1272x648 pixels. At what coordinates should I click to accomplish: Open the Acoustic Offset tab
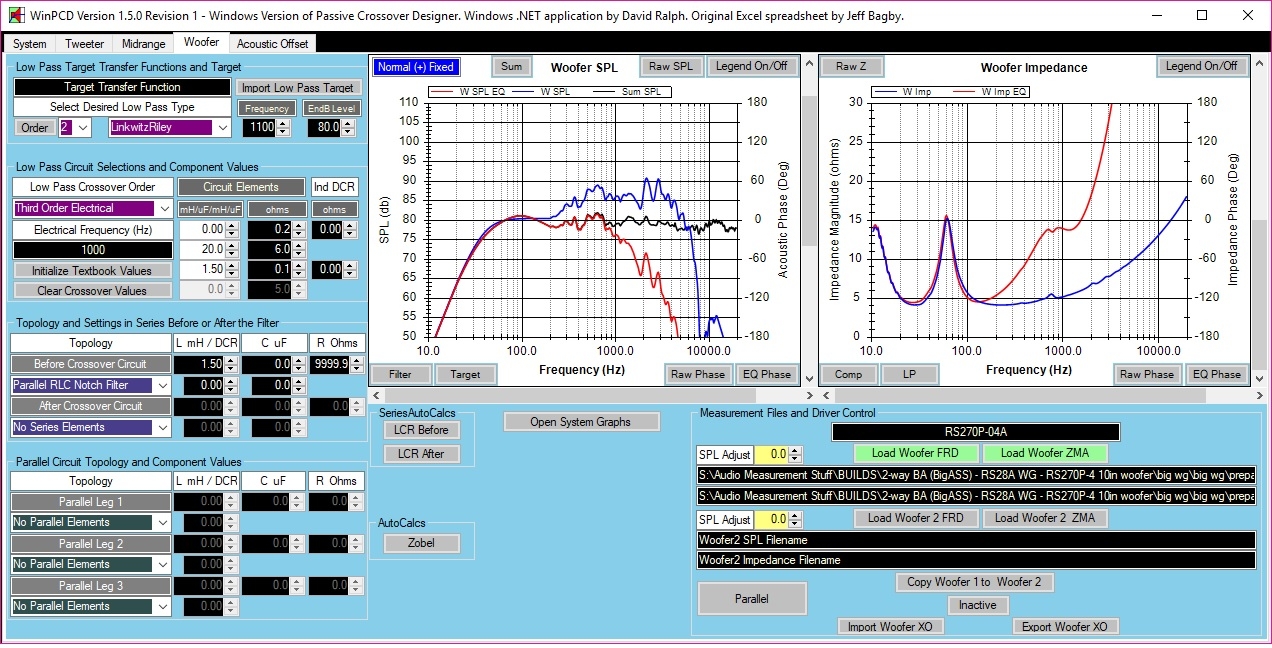click(x=273, y=44)
